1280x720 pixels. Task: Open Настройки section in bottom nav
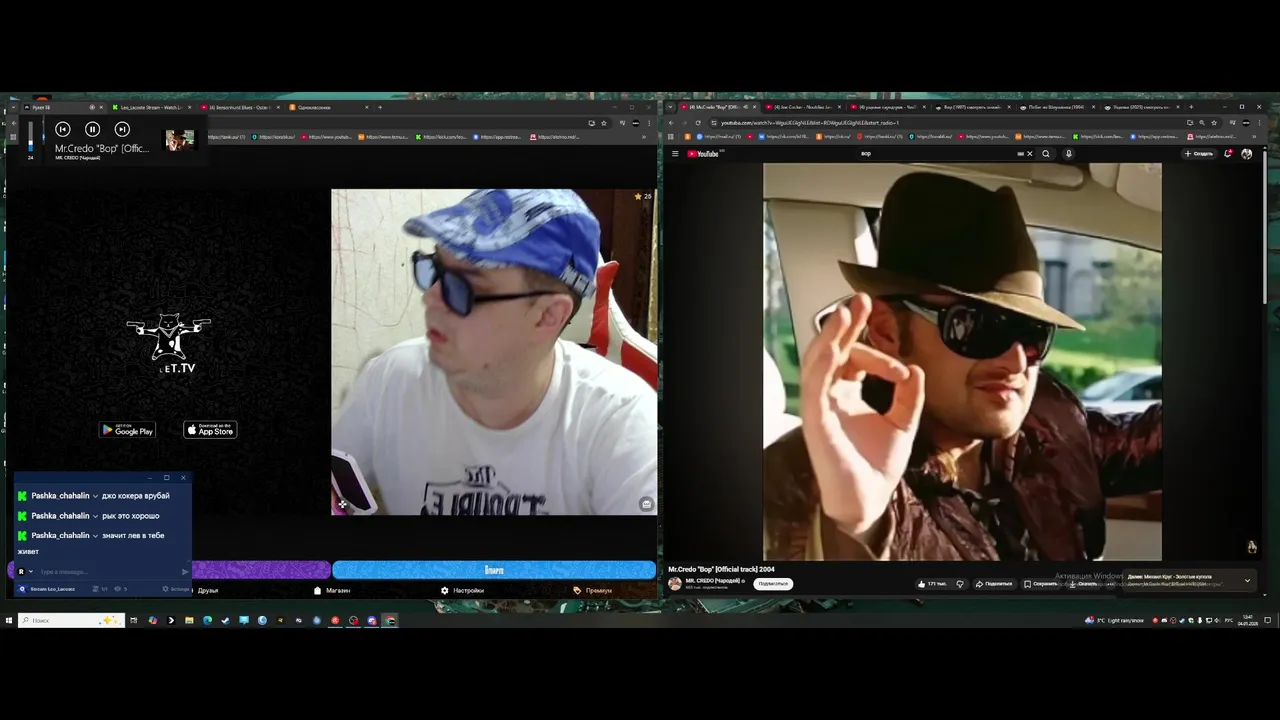(462, 591)
